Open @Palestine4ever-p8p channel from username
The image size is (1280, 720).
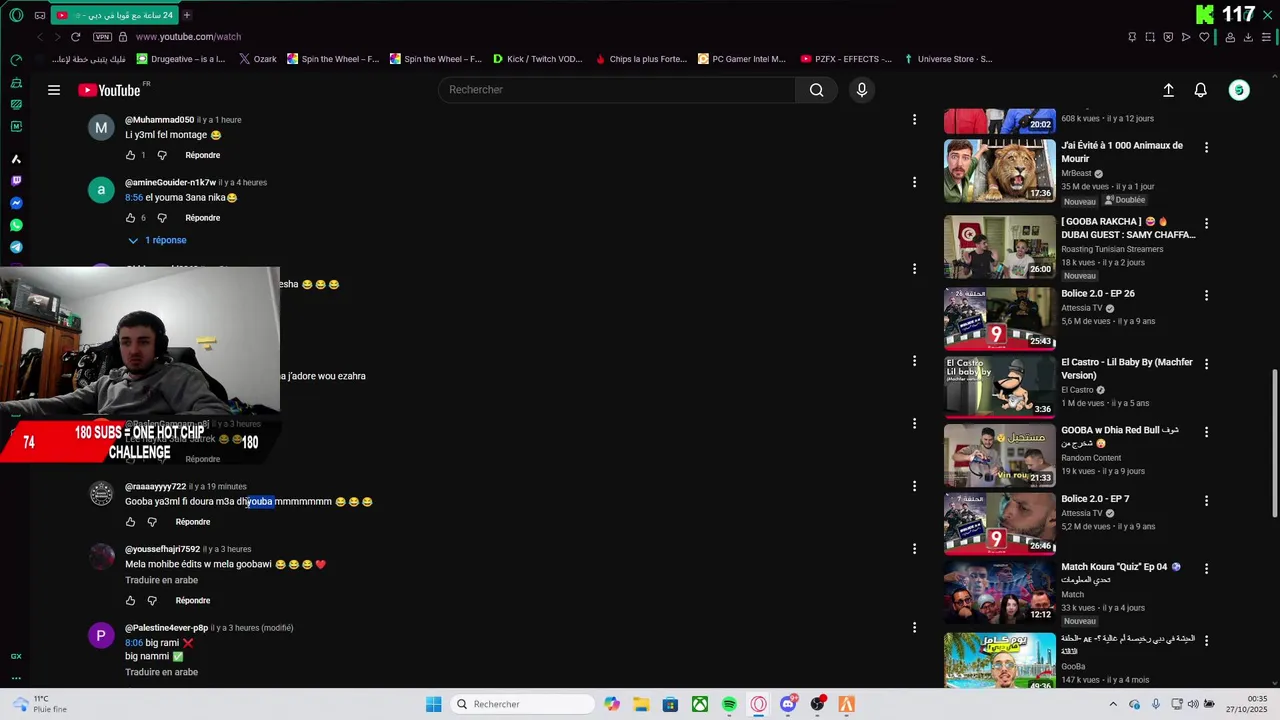pos(166,628)
